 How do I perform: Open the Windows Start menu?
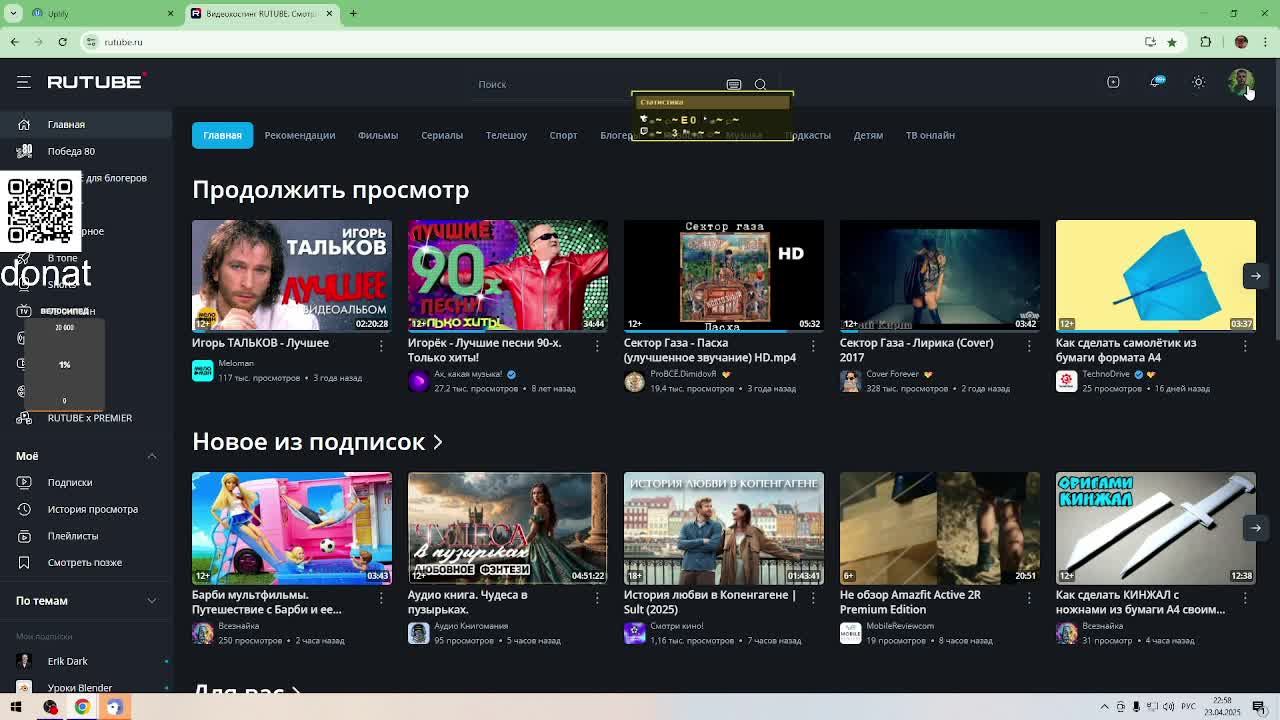pos(16,707)
